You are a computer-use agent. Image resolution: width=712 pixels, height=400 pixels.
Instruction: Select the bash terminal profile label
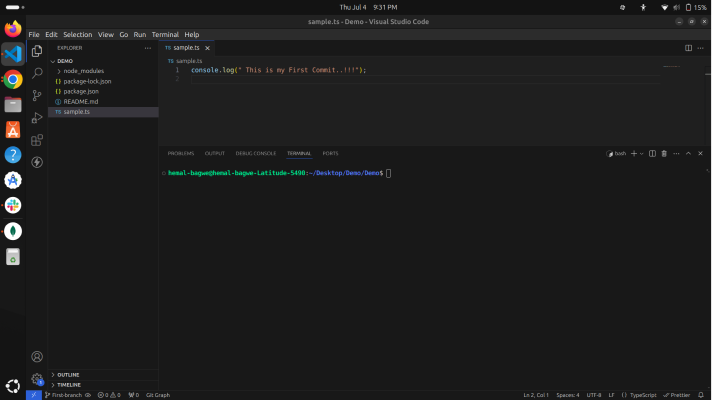[616, 153]
